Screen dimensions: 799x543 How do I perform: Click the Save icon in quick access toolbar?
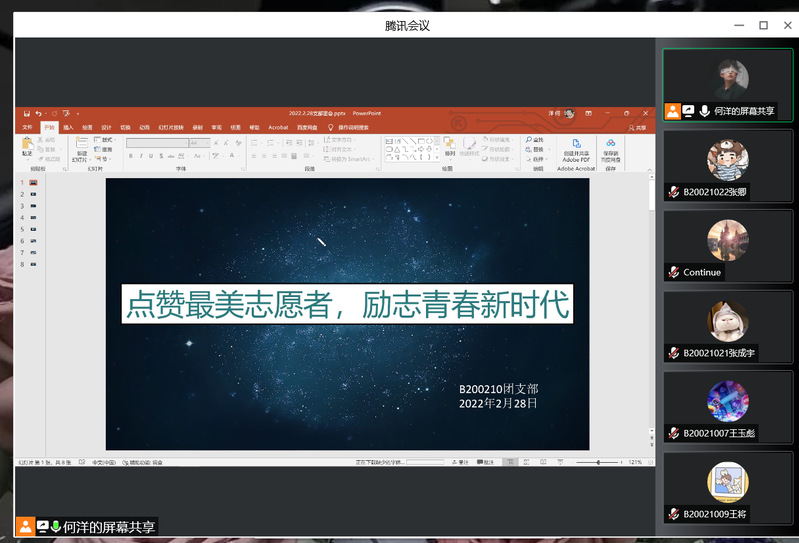(x=27, y=113)
